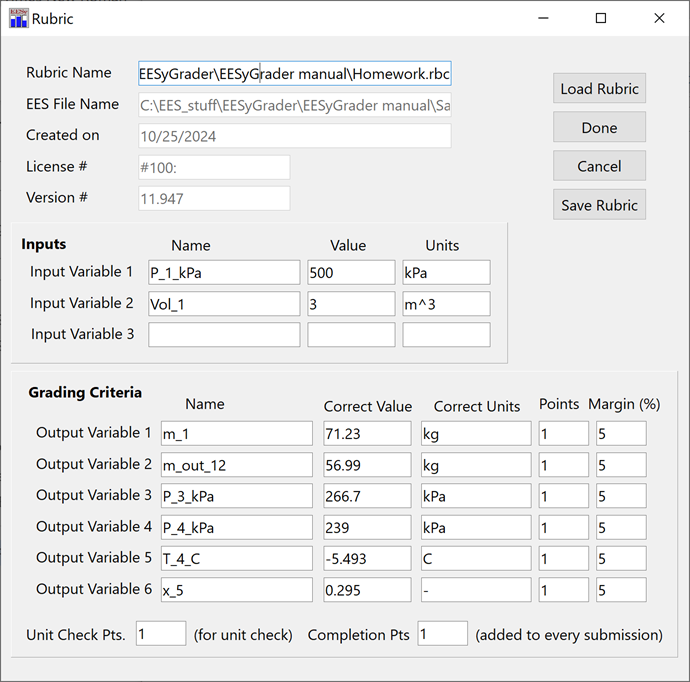Select the x_5 output variable name field
Image resolution: width=690 pixels, height=682 pixels.
coord(235,590)
